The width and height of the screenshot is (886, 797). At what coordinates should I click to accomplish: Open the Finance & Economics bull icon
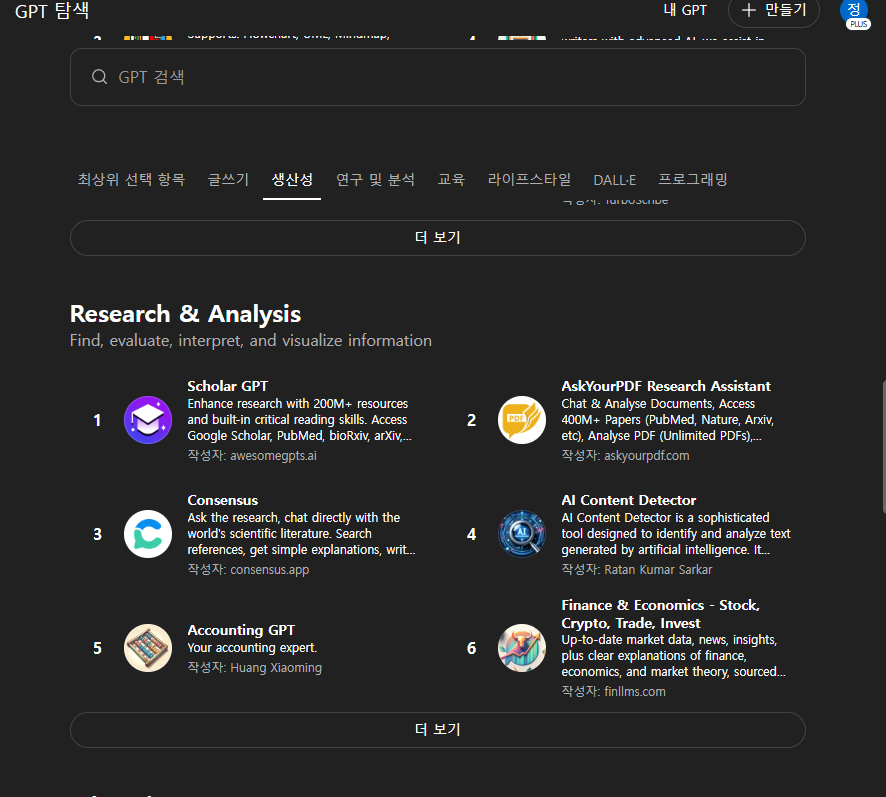click(x=522, y=648)
